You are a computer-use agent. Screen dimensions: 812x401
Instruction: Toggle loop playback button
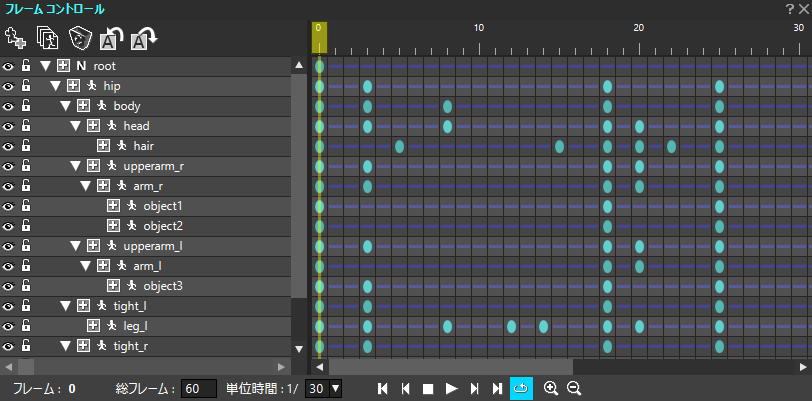[x=521, y=388]
